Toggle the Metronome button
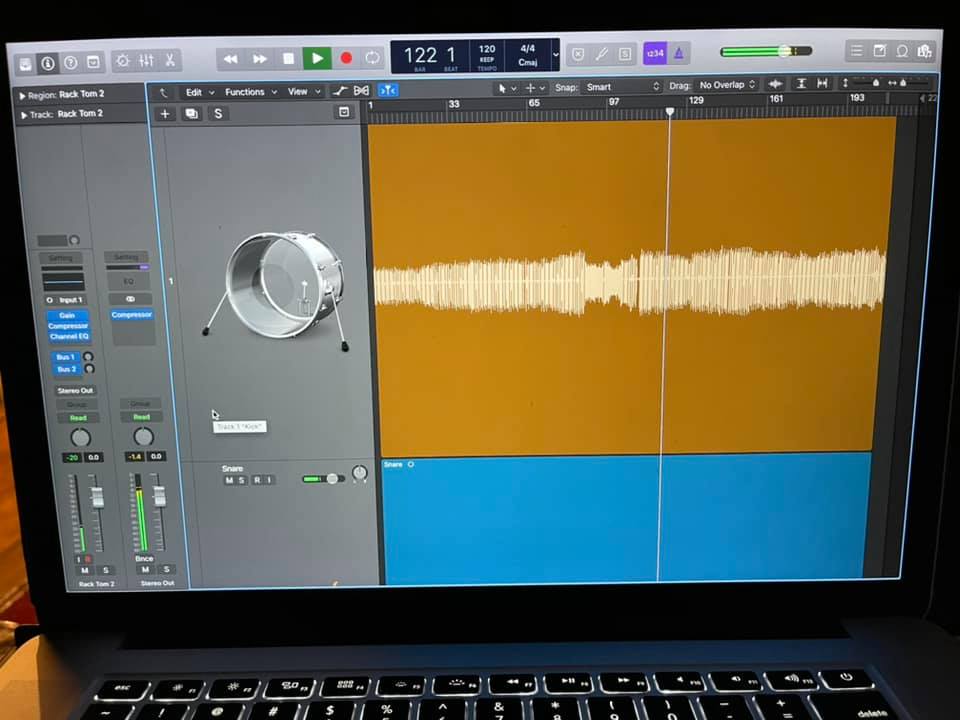Image resolution: width=960 pixels, height=720 pixels. point(678,53)
